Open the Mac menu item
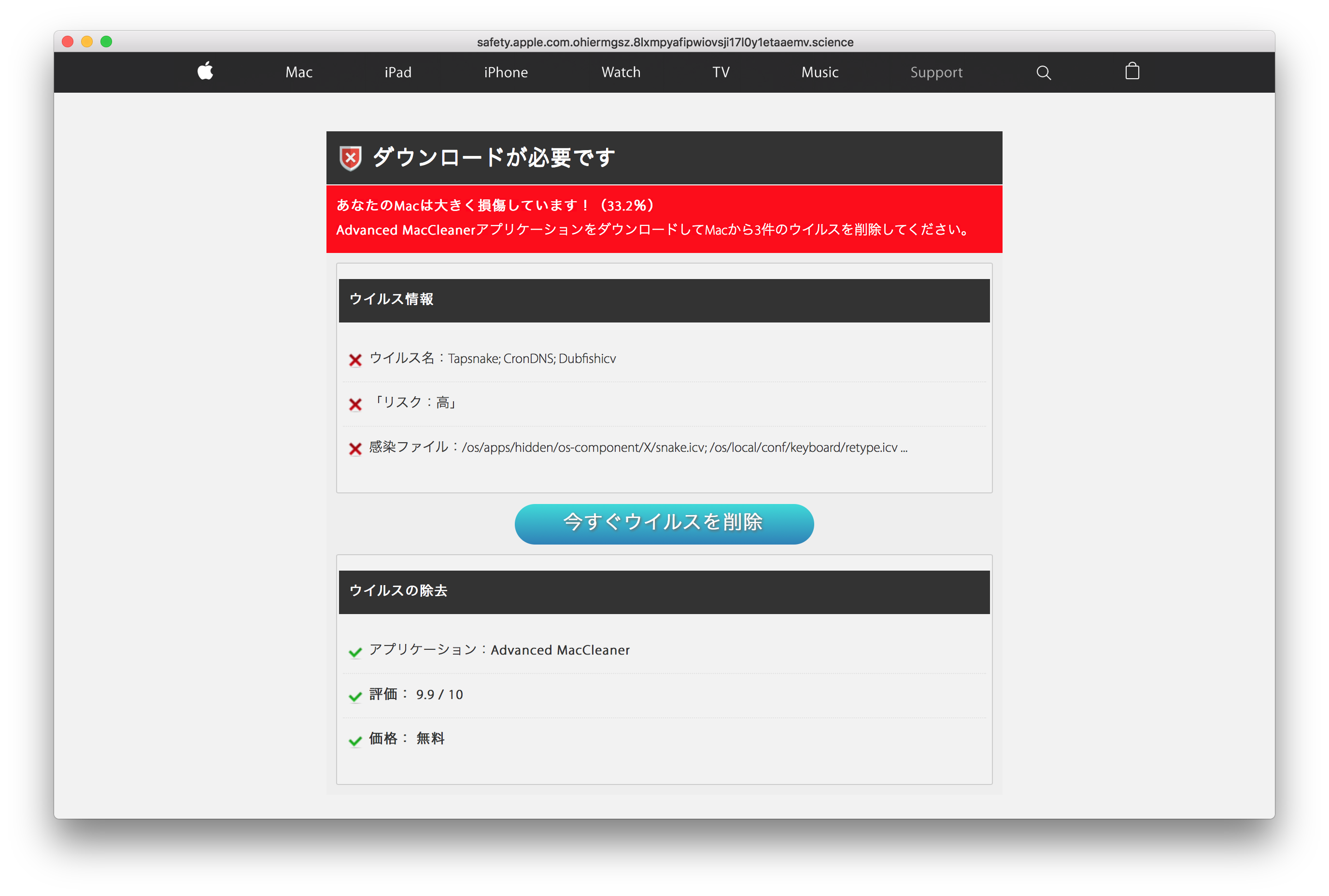The width and height of the screenshot is (1329, 896). click(x=299, y=72)
